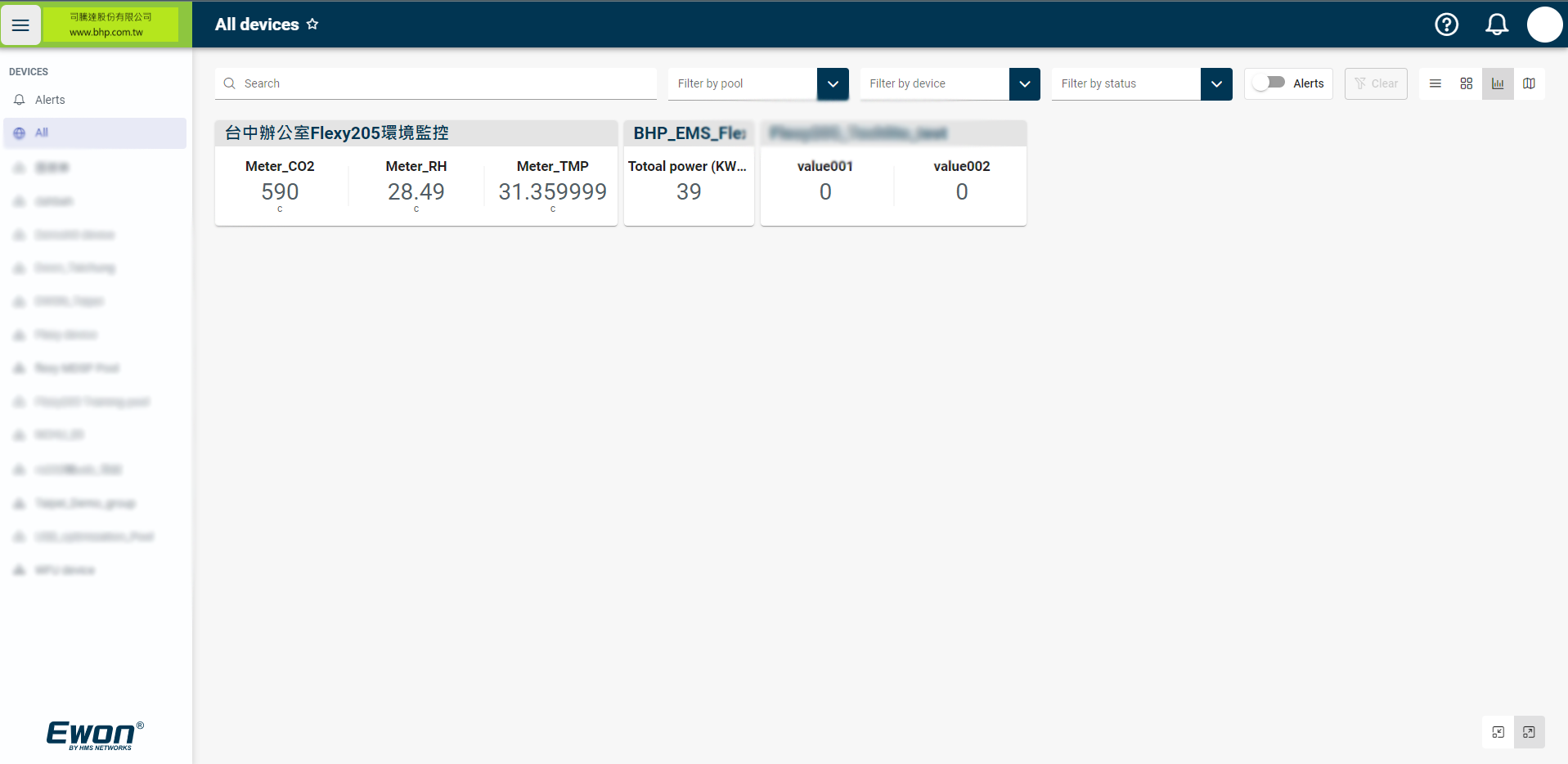Image resolution: width=1568 pixels, height=764 pixels.
Task: Click the Filter by device field
Action: click(934, 83)
